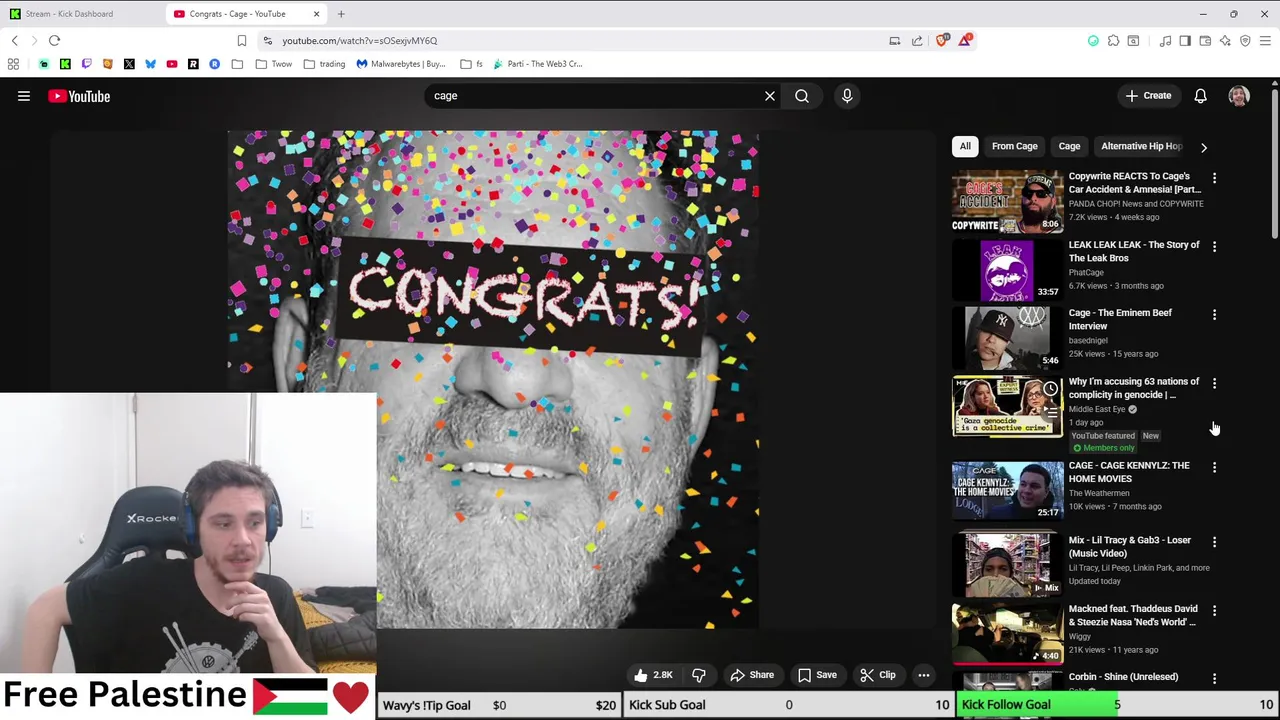The image size is (1280, 720).
Task: Switch to 'Stream - Kick Dashboard' tab
Action: (82, 14)
